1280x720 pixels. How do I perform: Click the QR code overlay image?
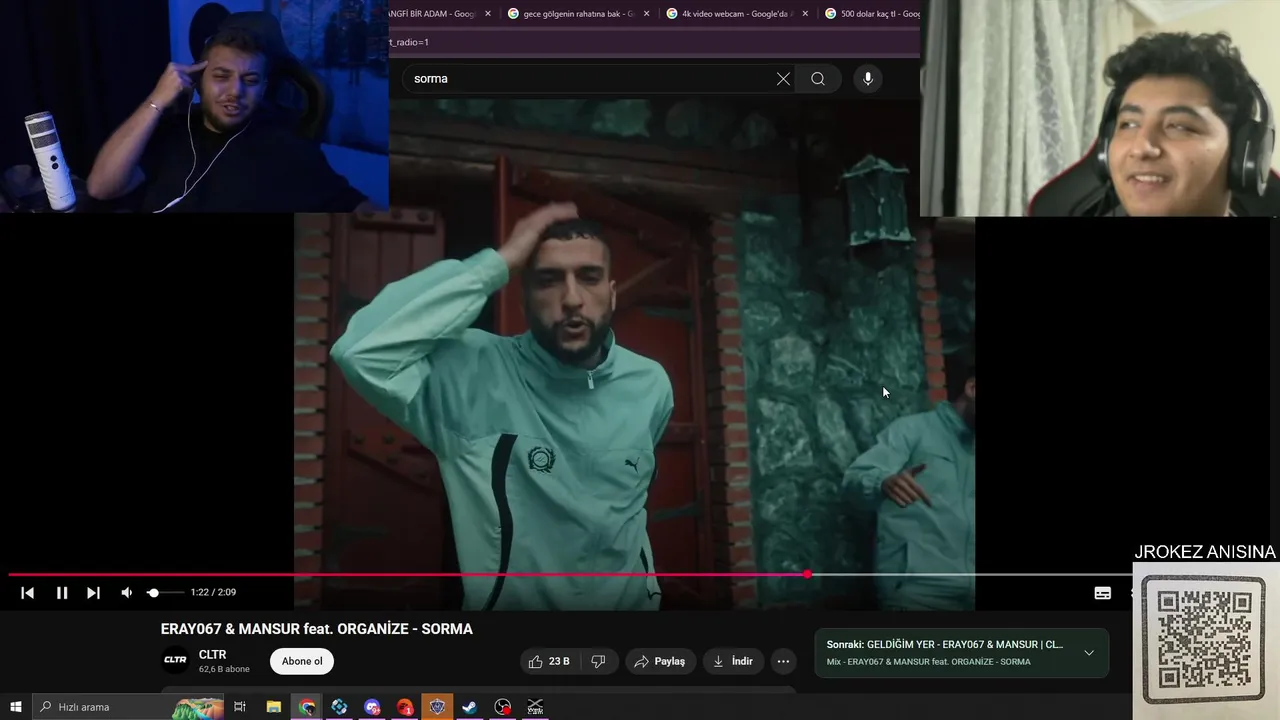pyautogui.click(x=1204, y=639)
